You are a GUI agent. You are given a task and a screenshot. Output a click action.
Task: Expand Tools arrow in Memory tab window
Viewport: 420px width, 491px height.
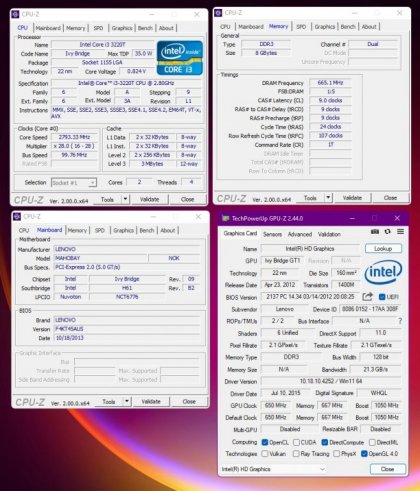pyautogui.click(x=328, y=198)
